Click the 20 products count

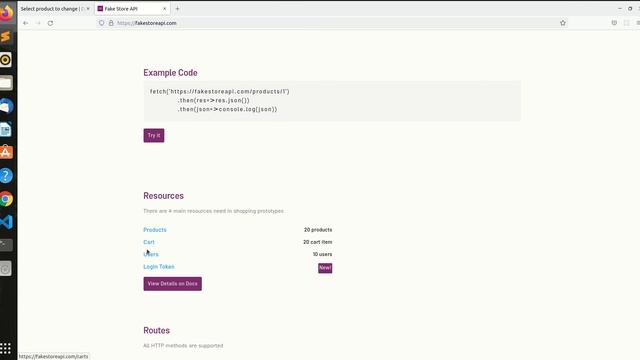(x=318, y=230)
